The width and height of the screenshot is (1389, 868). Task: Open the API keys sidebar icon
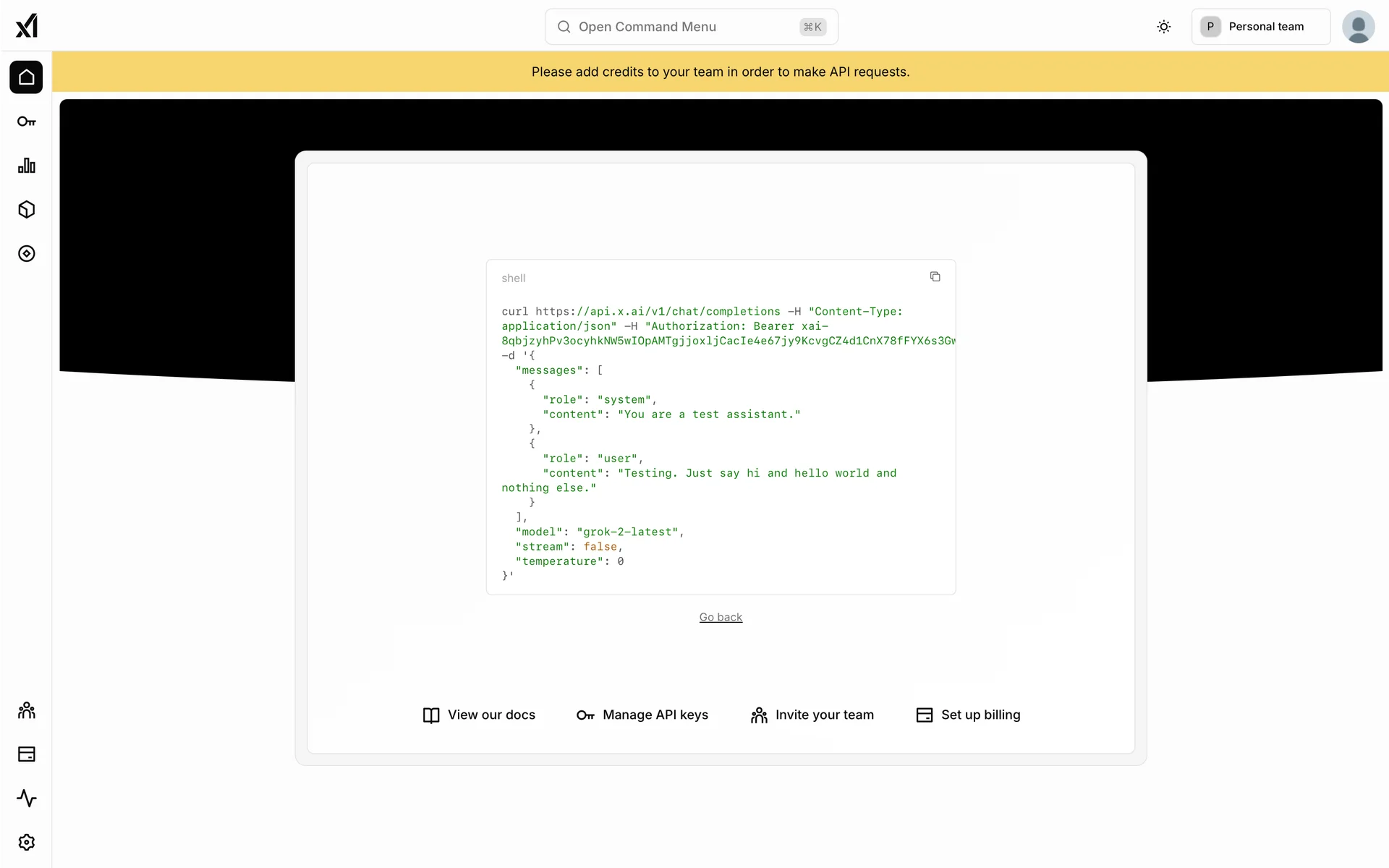26,122
